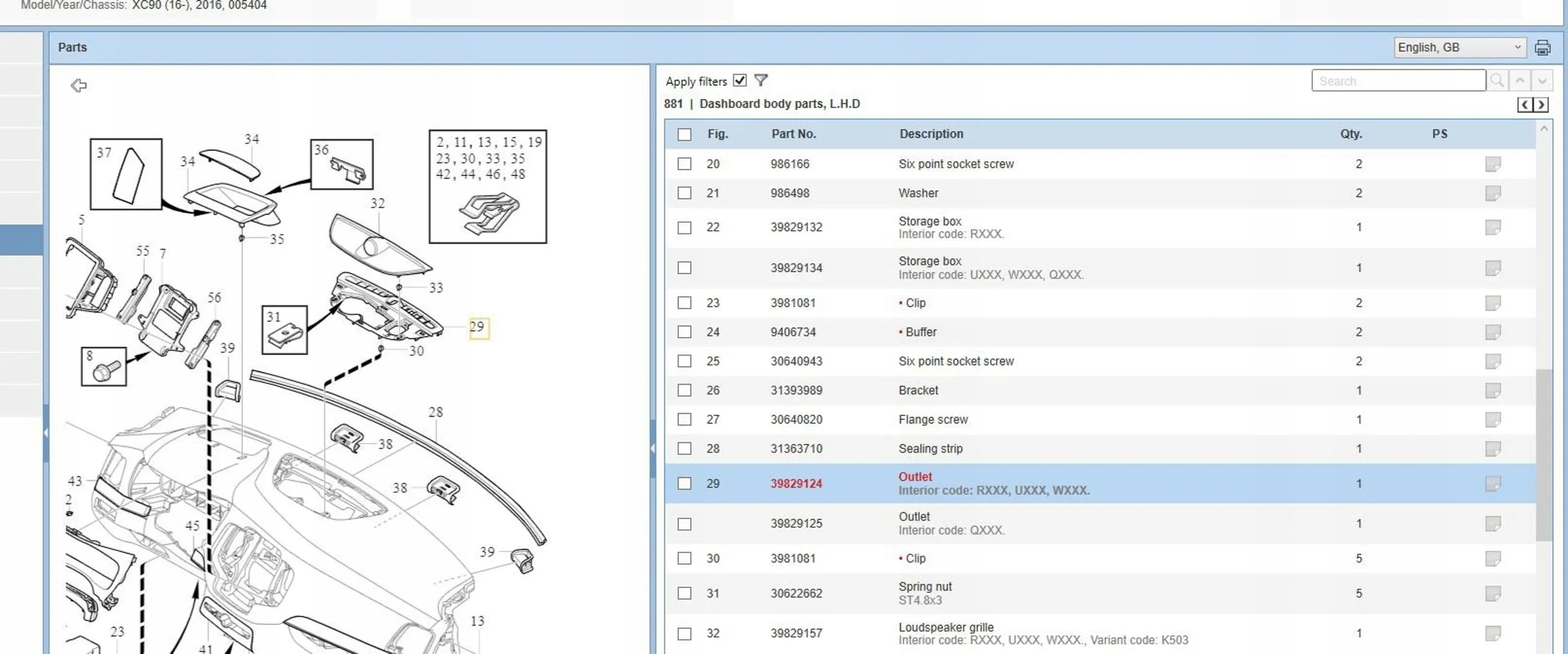Jump to previous search result arrow
The width and height of the screenshot is (1568, 654).
[x=1520, y=80]
